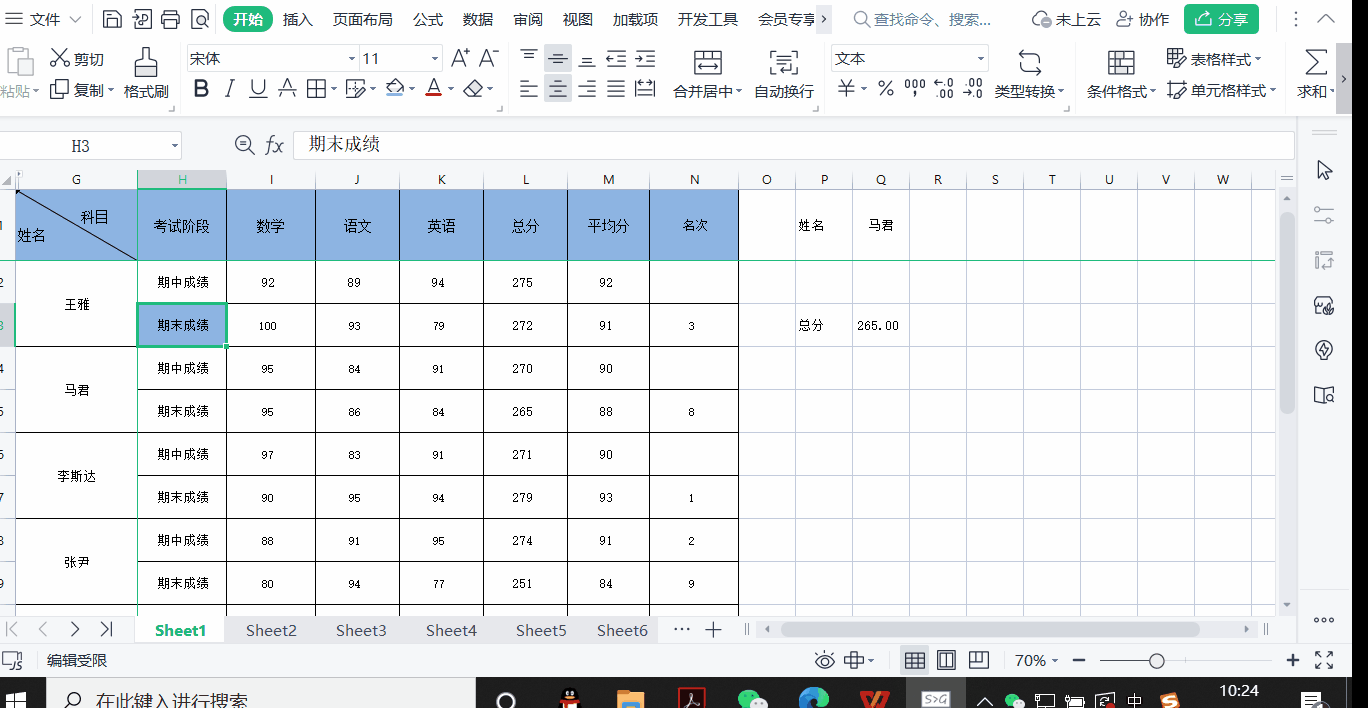Toggle horizontal center alignment
The image size is (1368, 708).
coord(558,89)
